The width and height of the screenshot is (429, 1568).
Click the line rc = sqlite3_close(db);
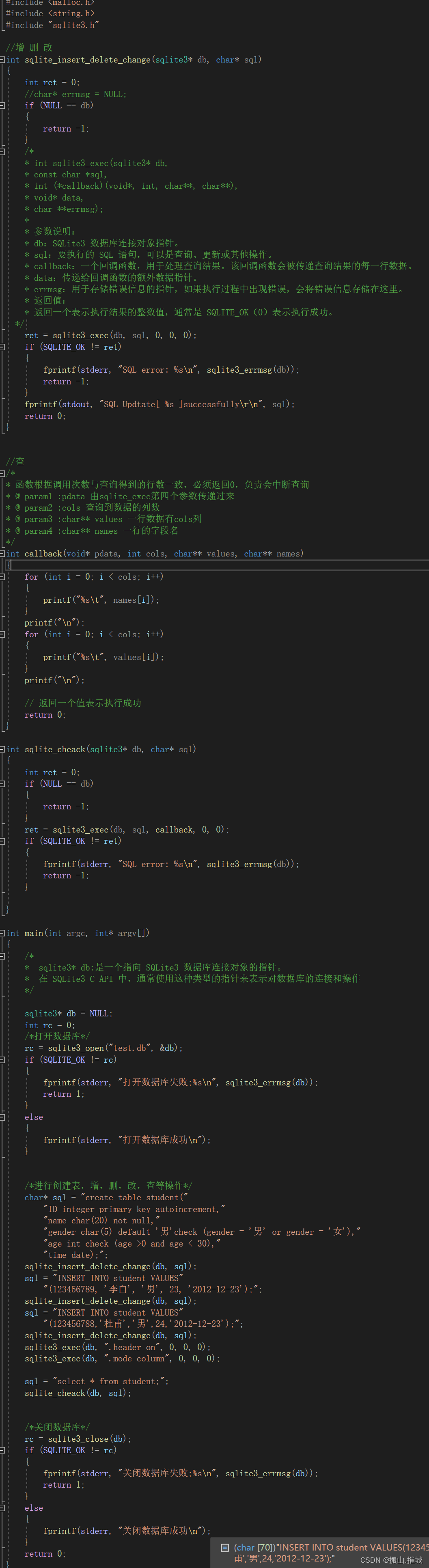click(78, 1439)
